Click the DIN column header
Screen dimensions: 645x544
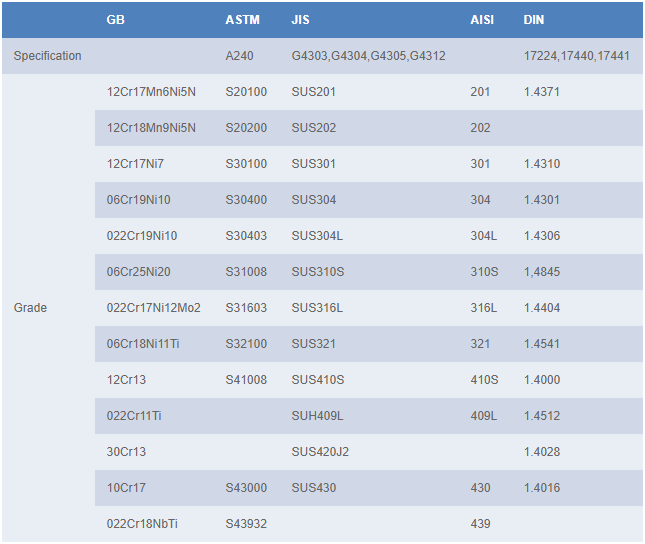(534, 20)
